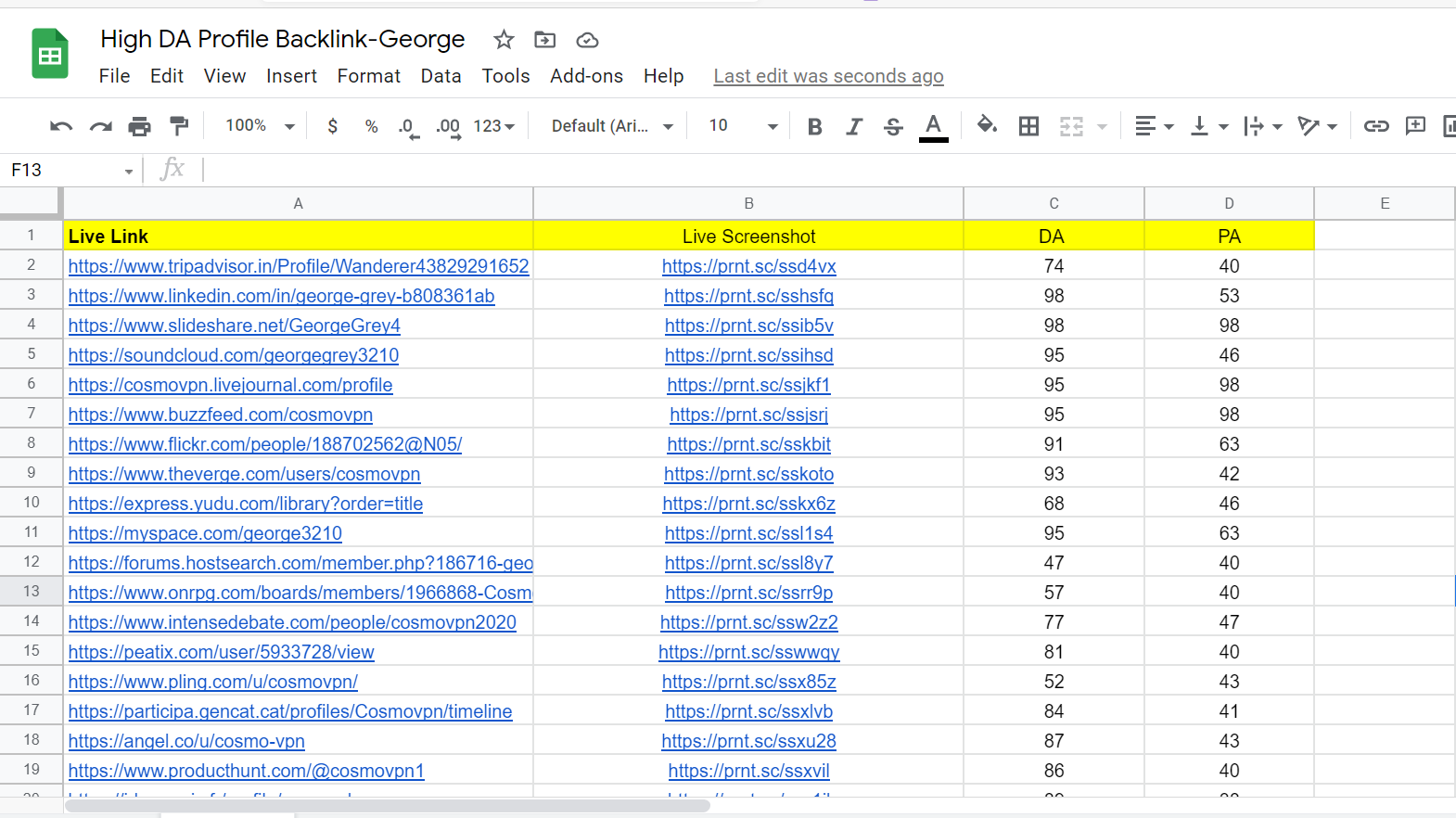This screenshot has width=1456, height=818.
Task: Open the Format menu
Action: click(368, 76)
